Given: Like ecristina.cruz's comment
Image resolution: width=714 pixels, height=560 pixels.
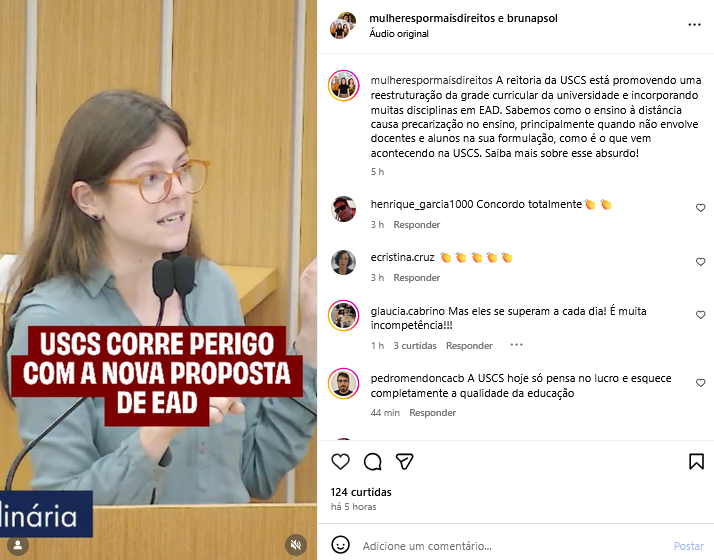Looking at the screenshot, I should (700, 262).
